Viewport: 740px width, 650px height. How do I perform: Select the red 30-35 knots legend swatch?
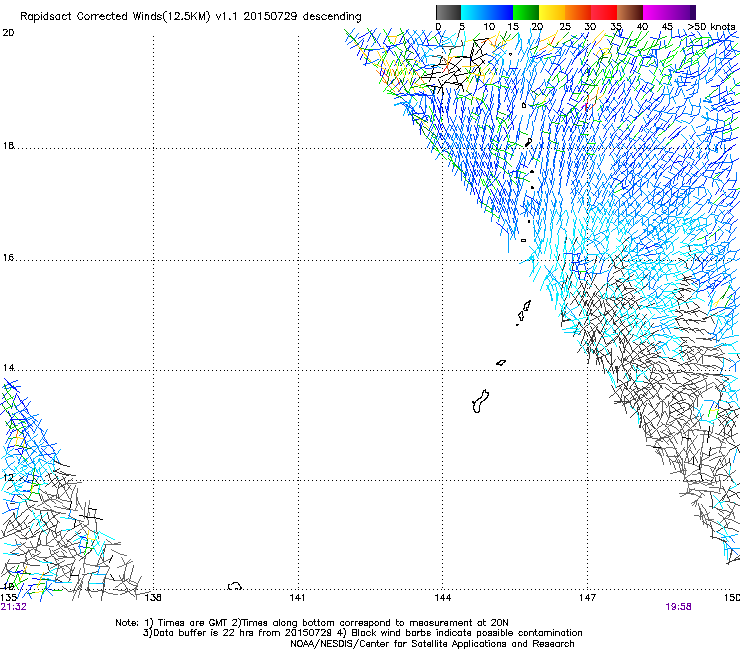pos(604,12)
